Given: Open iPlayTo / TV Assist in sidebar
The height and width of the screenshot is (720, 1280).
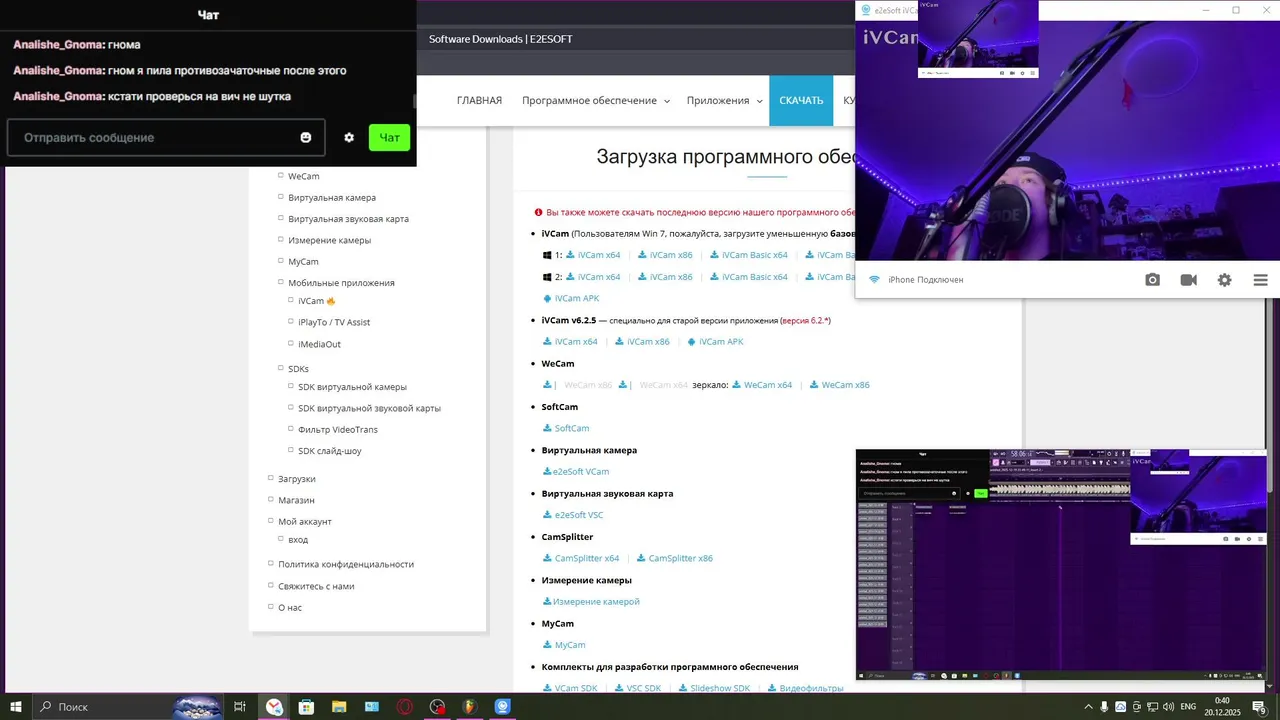Looking at the screenshot, I should point(334,322).
